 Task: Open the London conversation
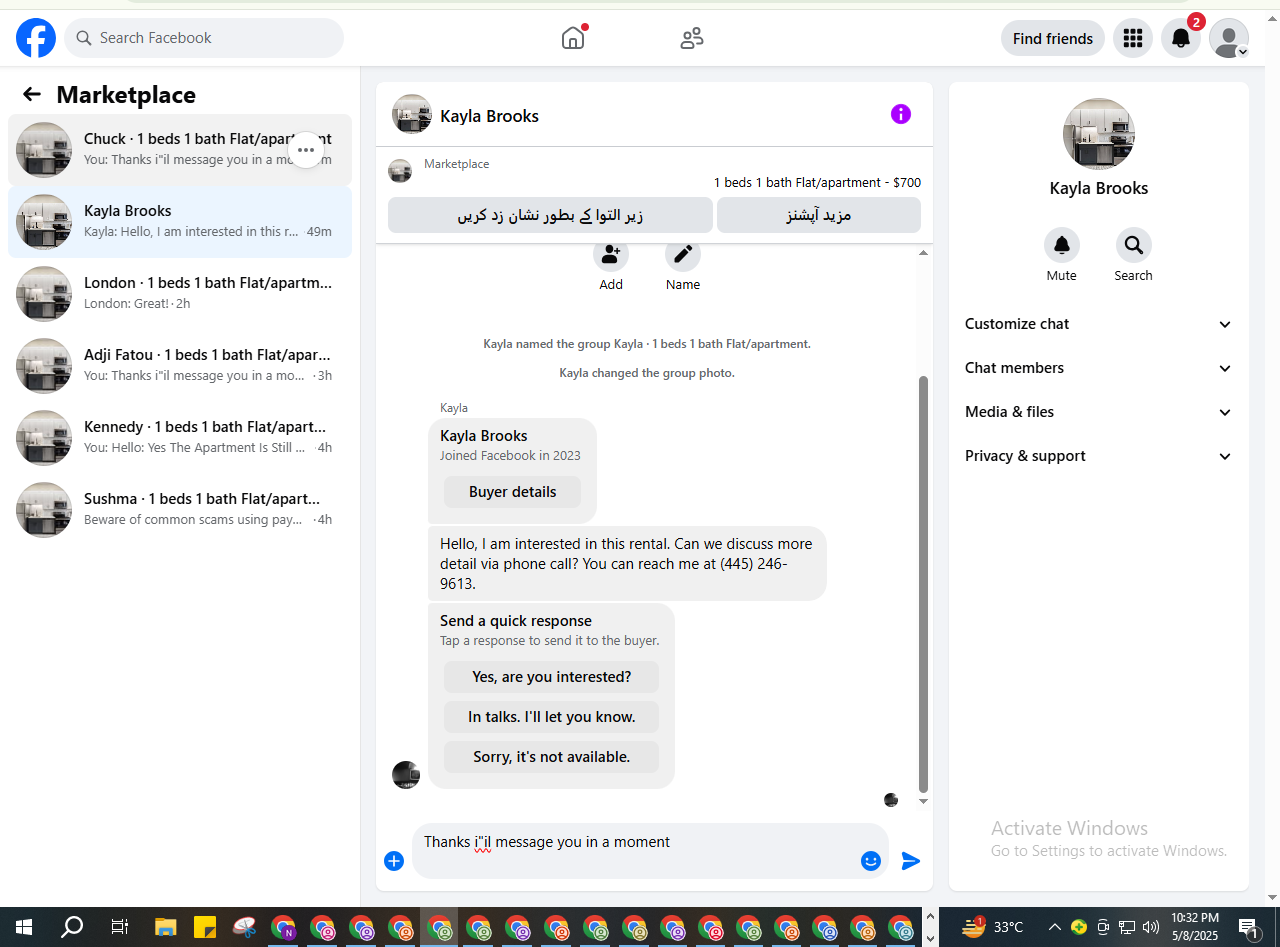pyautogui.click(x=180, y=294)
